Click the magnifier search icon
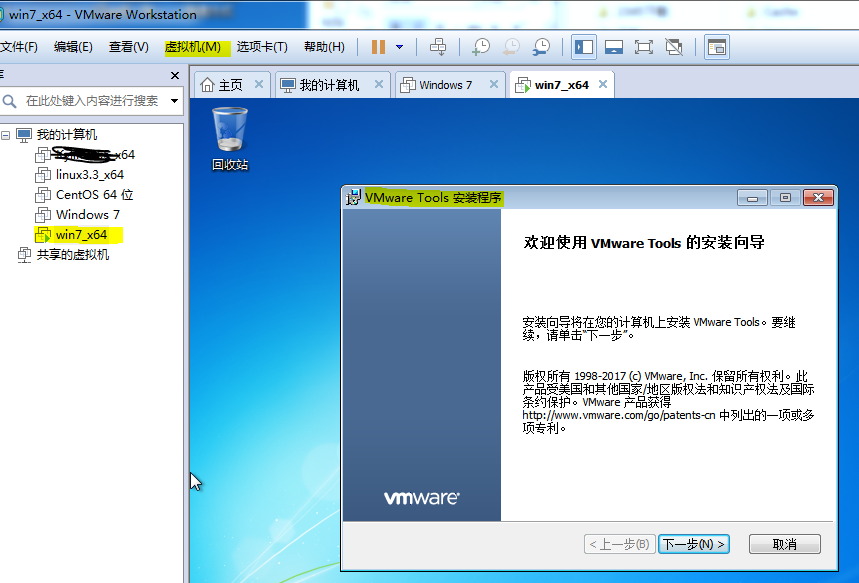Image resolution: width=859 pixels, height=583 pixels. 9,101
